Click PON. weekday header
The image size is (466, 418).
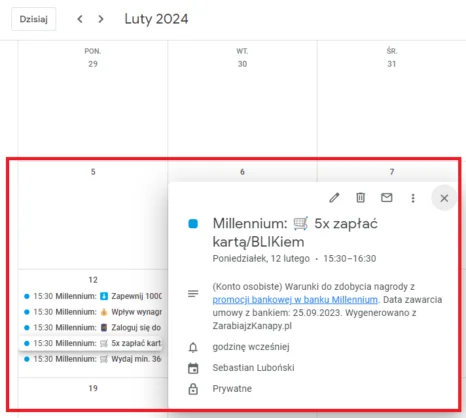(93, 51)
